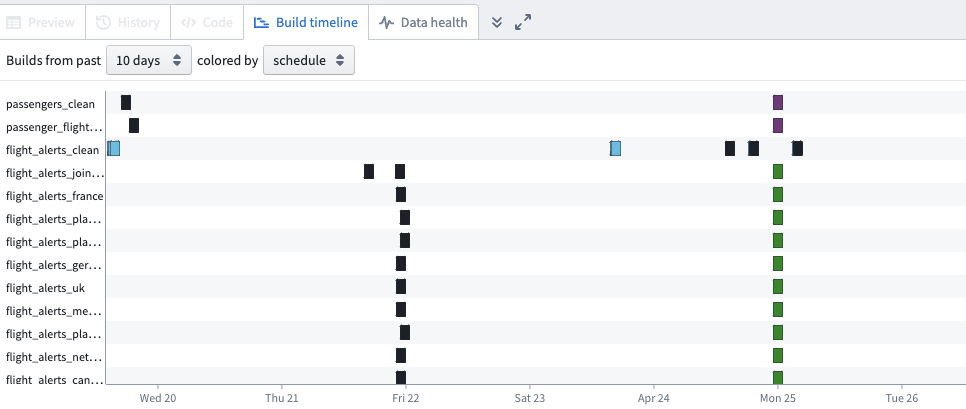Select the flight_alerts_join… row label
Image resolution: width=966 pixels, height=409 pixels.
[55, 173]
